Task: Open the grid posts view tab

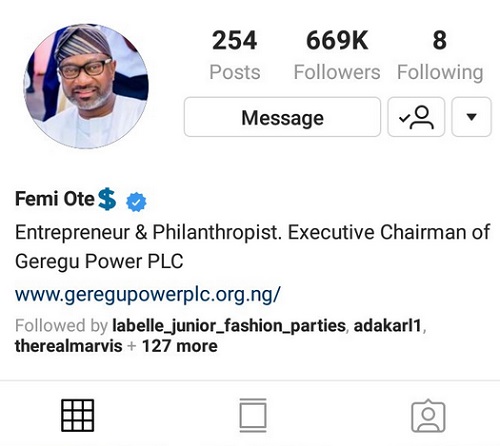Action: pyautogui.click(x=78, y=415)
